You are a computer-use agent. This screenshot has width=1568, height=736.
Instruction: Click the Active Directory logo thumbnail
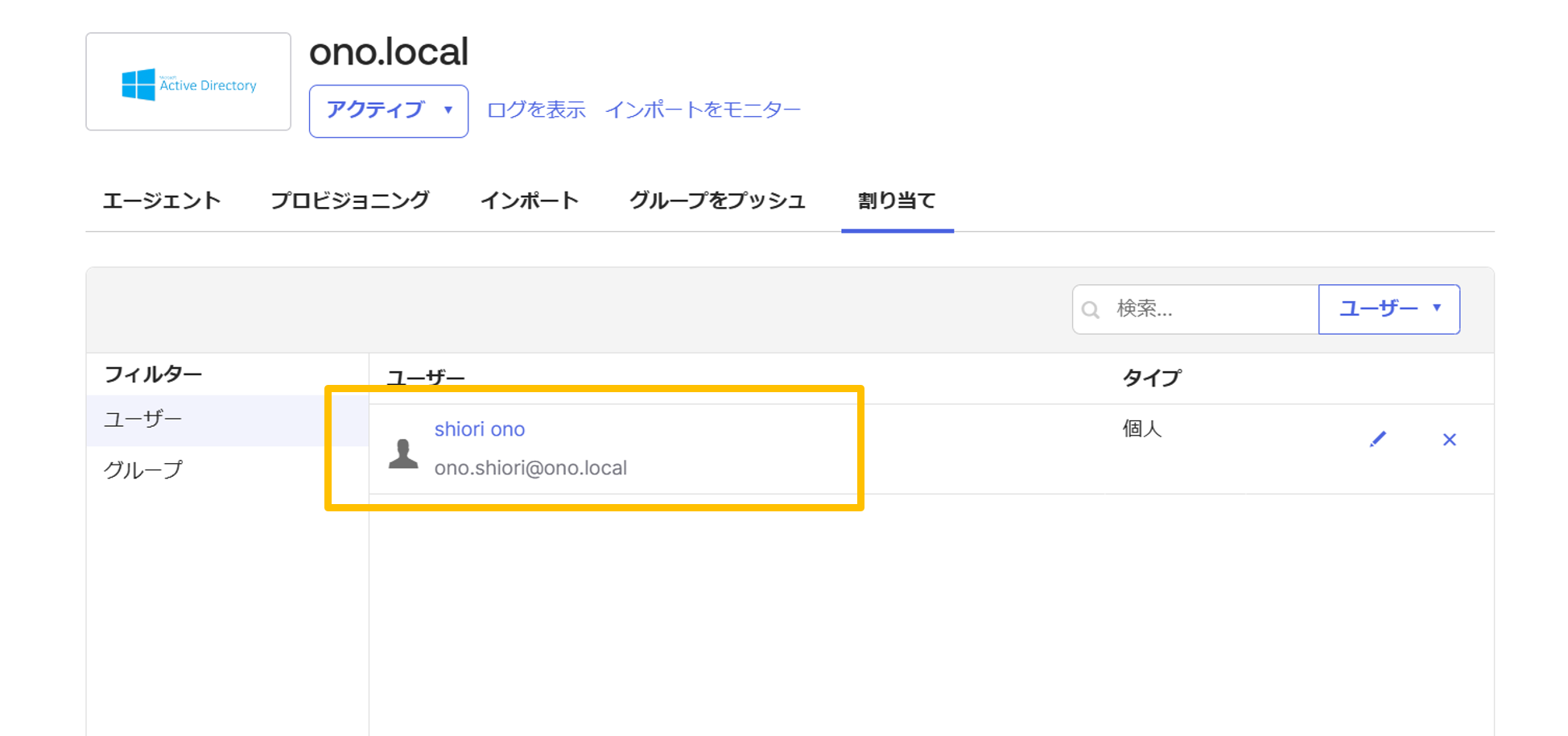(188, 82)
